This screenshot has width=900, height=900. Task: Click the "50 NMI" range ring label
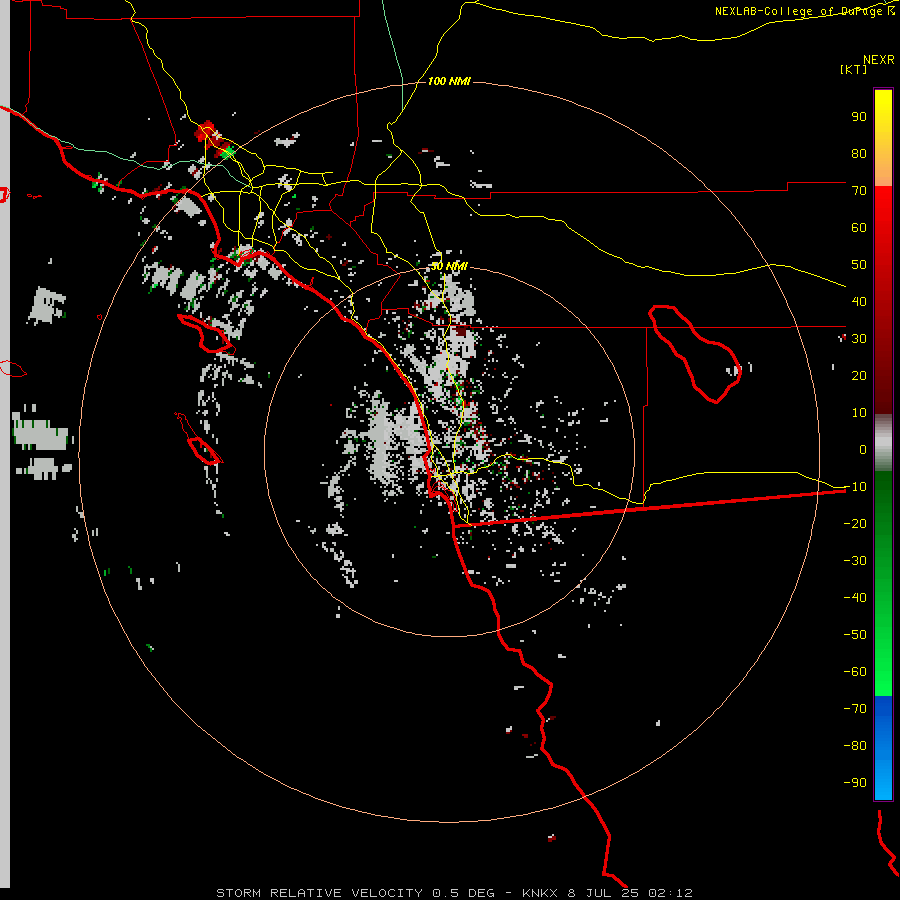coord(449,266)
